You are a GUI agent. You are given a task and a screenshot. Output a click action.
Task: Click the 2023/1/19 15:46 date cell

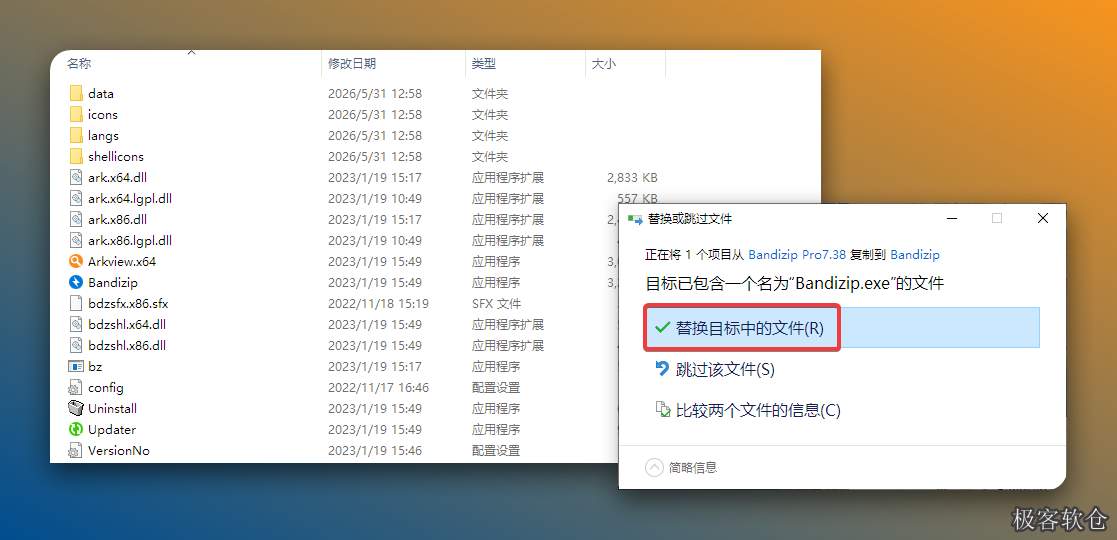click(x=375, y=450)
